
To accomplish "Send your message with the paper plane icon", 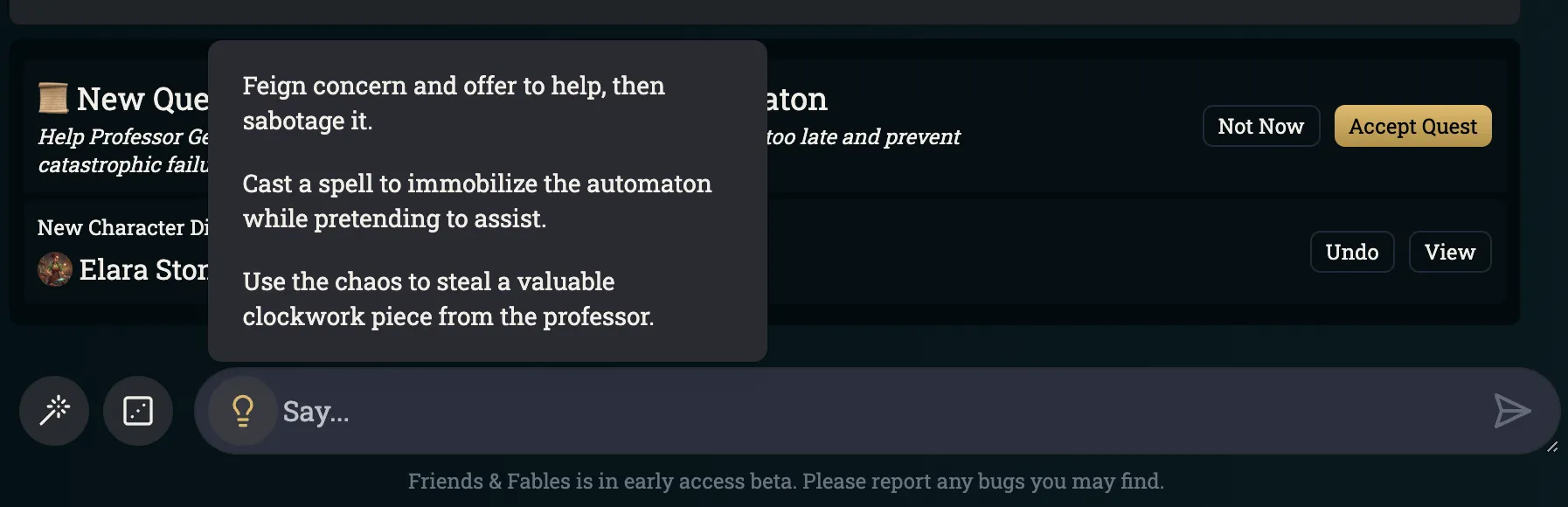I will pos(1514,411).
